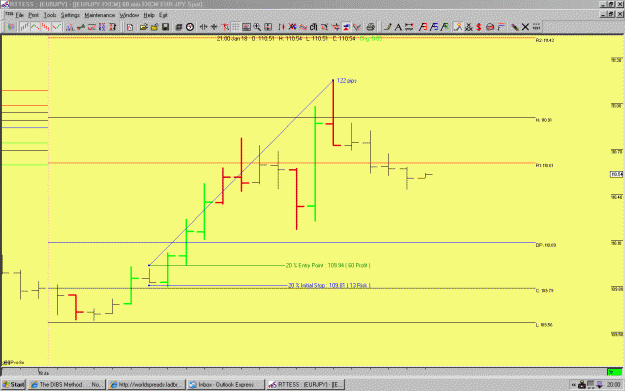Select the red bars chart style icon
This screenshot has width=625, height=391.
[46, 27]
